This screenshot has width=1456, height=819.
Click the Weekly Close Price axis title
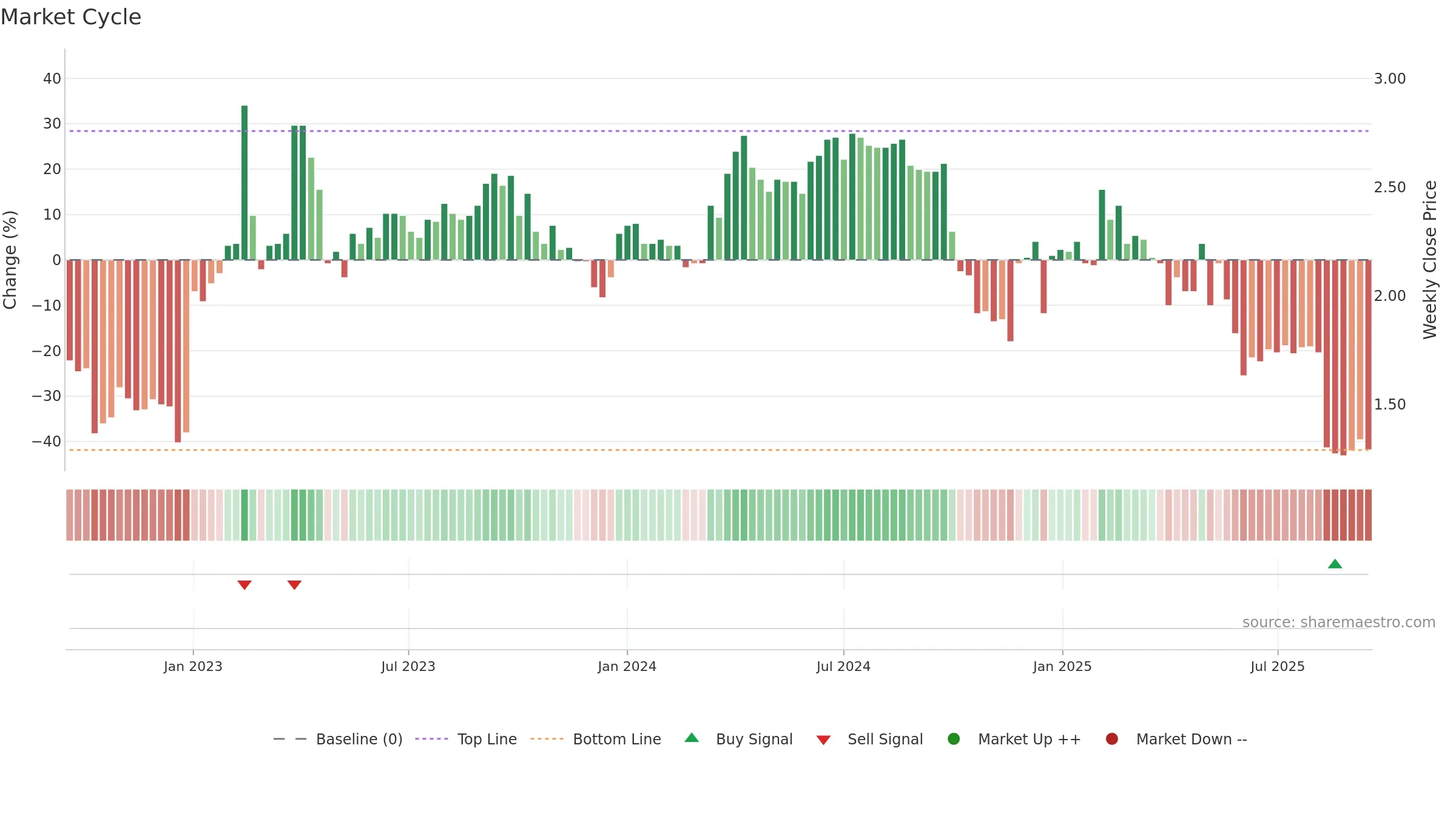pyautogui.click(x=1430, y=260)
